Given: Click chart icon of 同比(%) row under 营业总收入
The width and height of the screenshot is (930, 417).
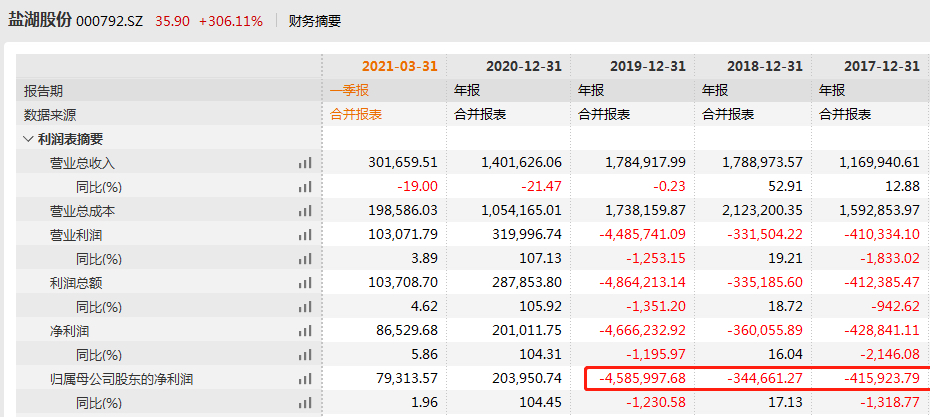Looking at the screenshot, I should [x=304, y=187].
